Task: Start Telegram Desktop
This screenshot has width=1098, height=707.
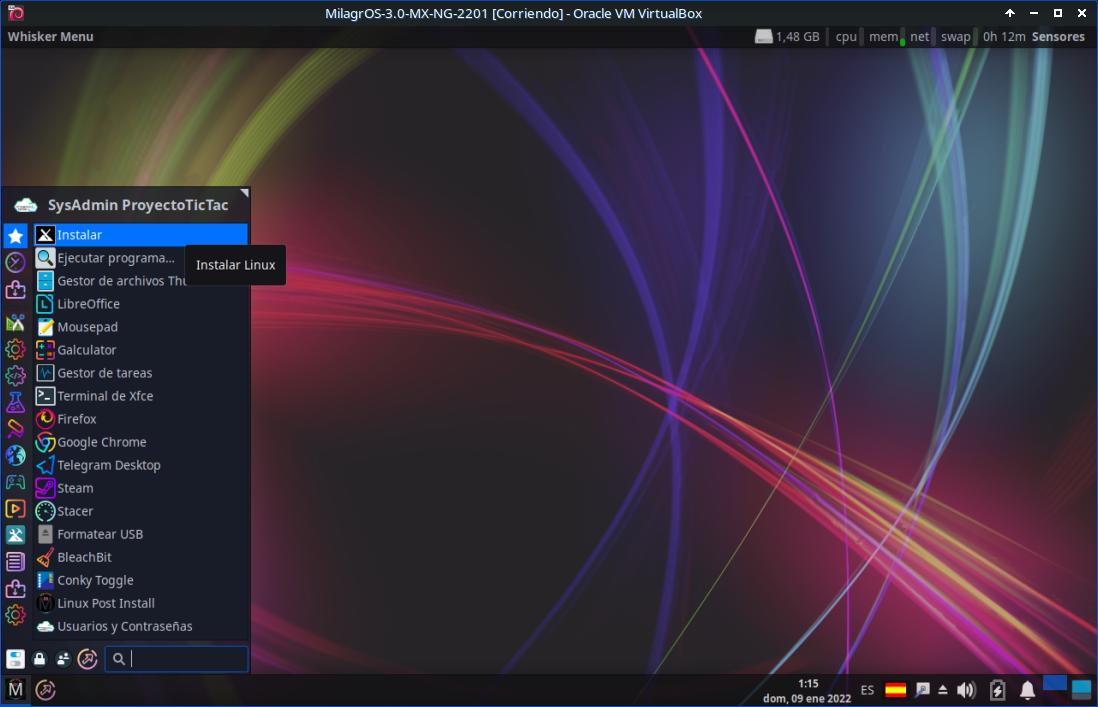Action: (x=108, y=465)
